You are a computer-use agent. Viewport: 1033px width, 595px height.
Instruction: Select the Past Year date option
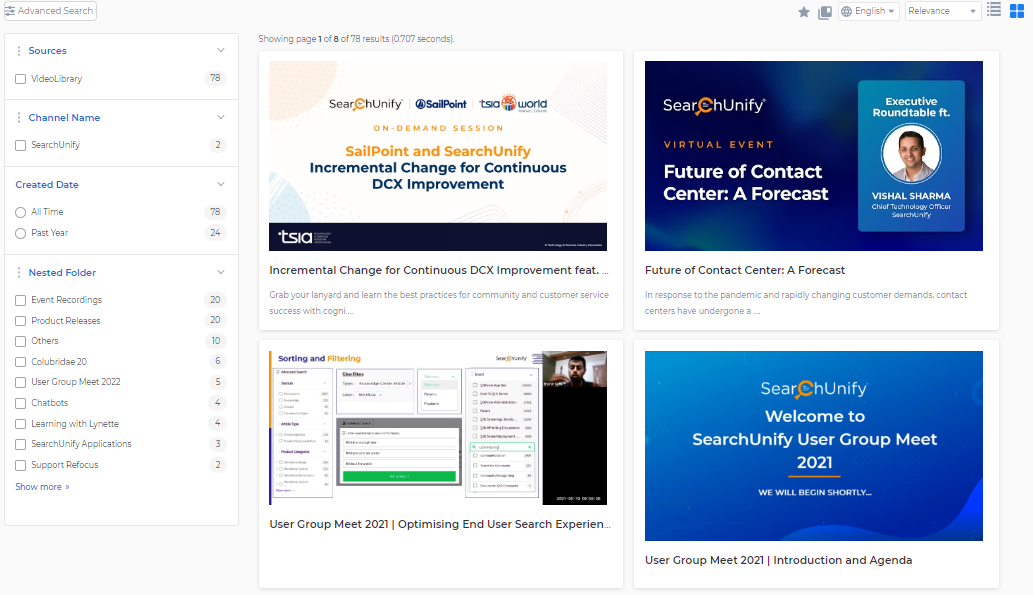tap(21, 233)
